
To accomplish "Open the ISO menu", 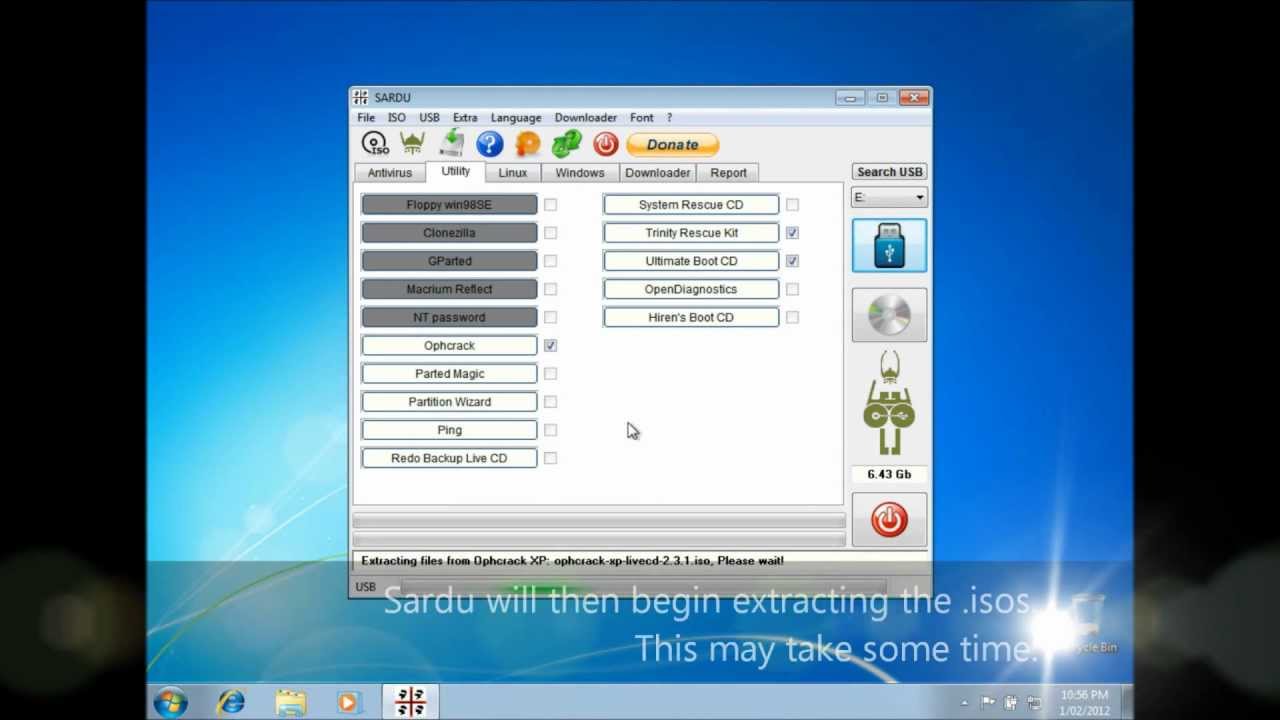I will pyautogui.click(x=397, y=117).
